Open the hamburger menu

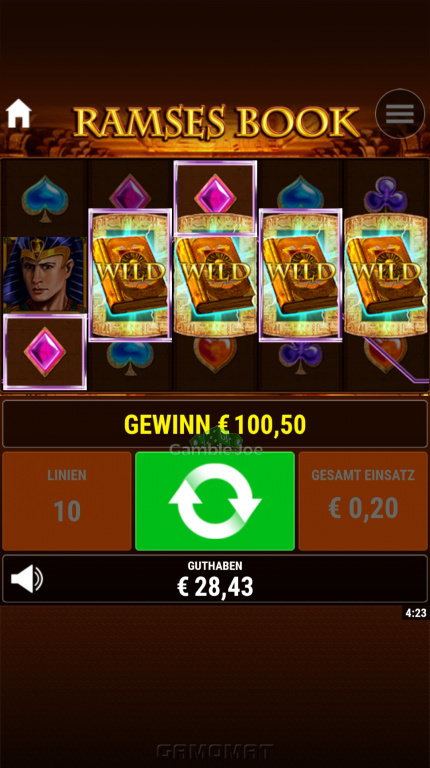(400, 114)
